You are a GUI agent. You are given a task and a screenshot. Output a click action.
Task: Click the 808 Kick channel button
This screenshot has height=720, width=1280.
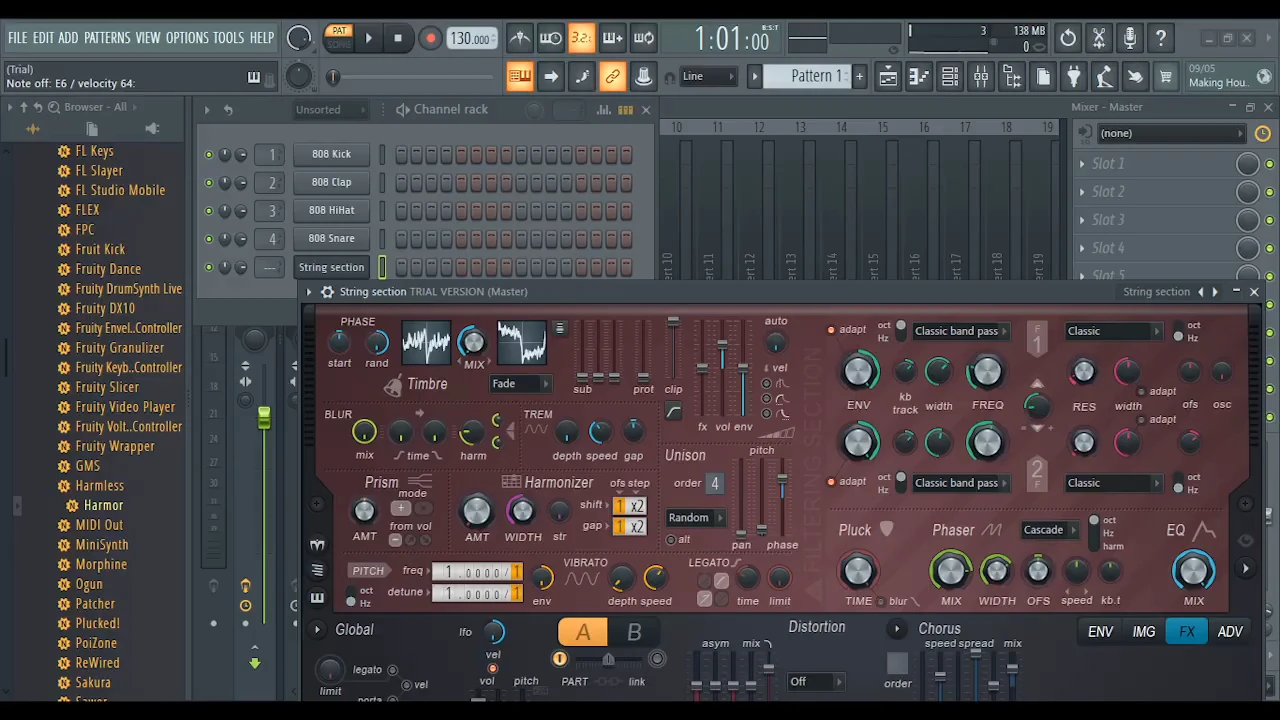tap(331, 155)
